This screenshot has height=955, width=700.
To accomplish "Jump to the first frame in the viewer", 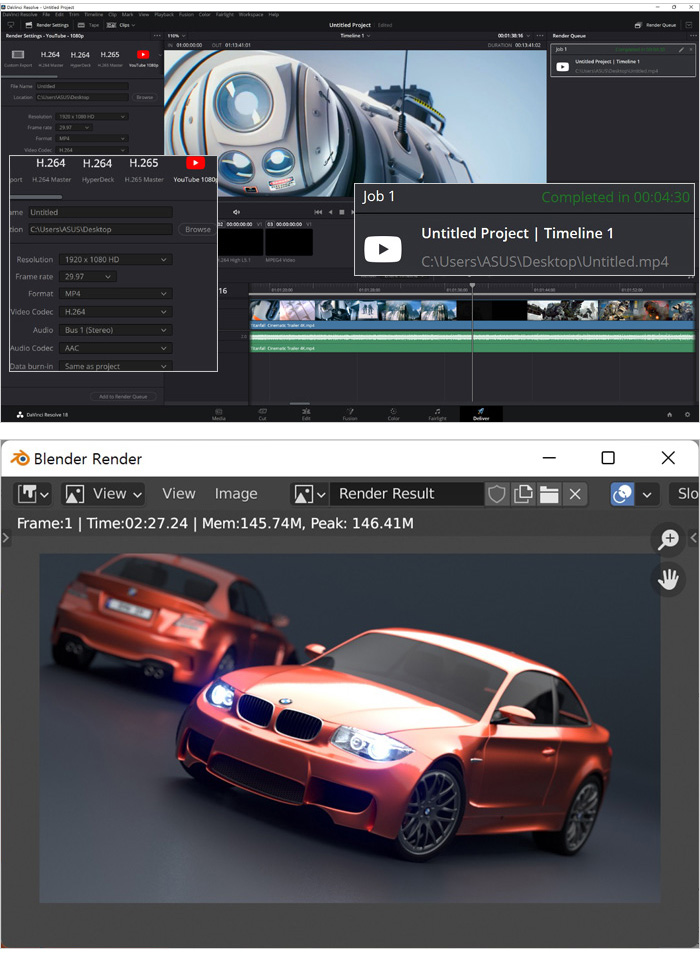I will point(318,212).
